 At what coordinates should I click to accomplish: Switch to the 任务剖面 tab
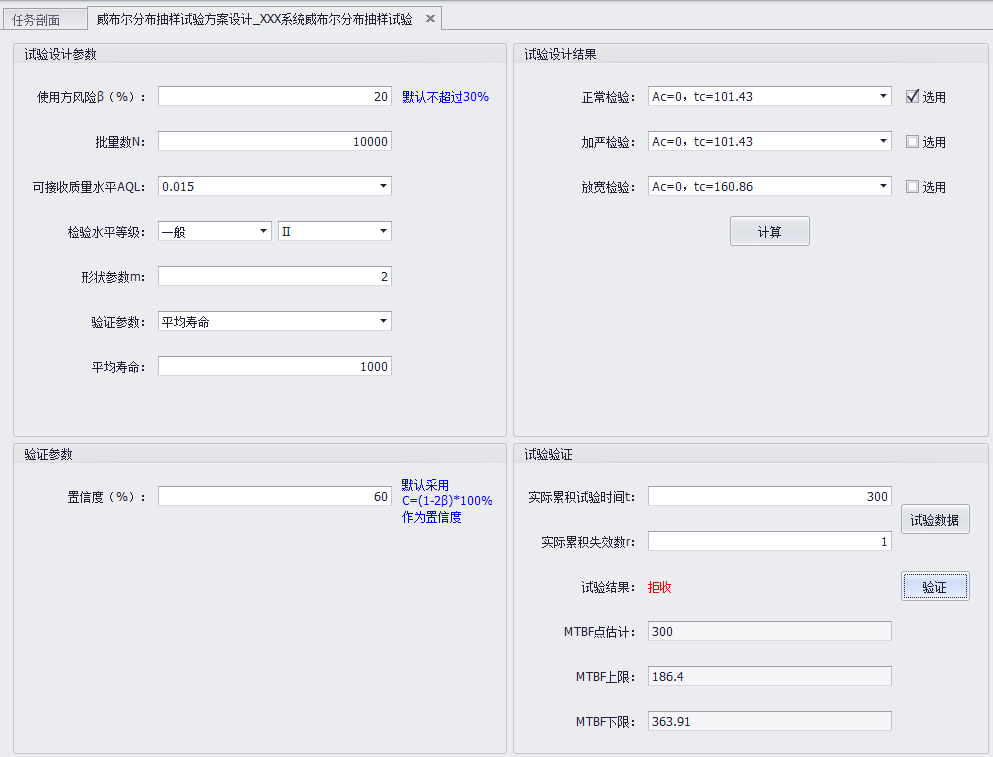[x=42, y=18]
